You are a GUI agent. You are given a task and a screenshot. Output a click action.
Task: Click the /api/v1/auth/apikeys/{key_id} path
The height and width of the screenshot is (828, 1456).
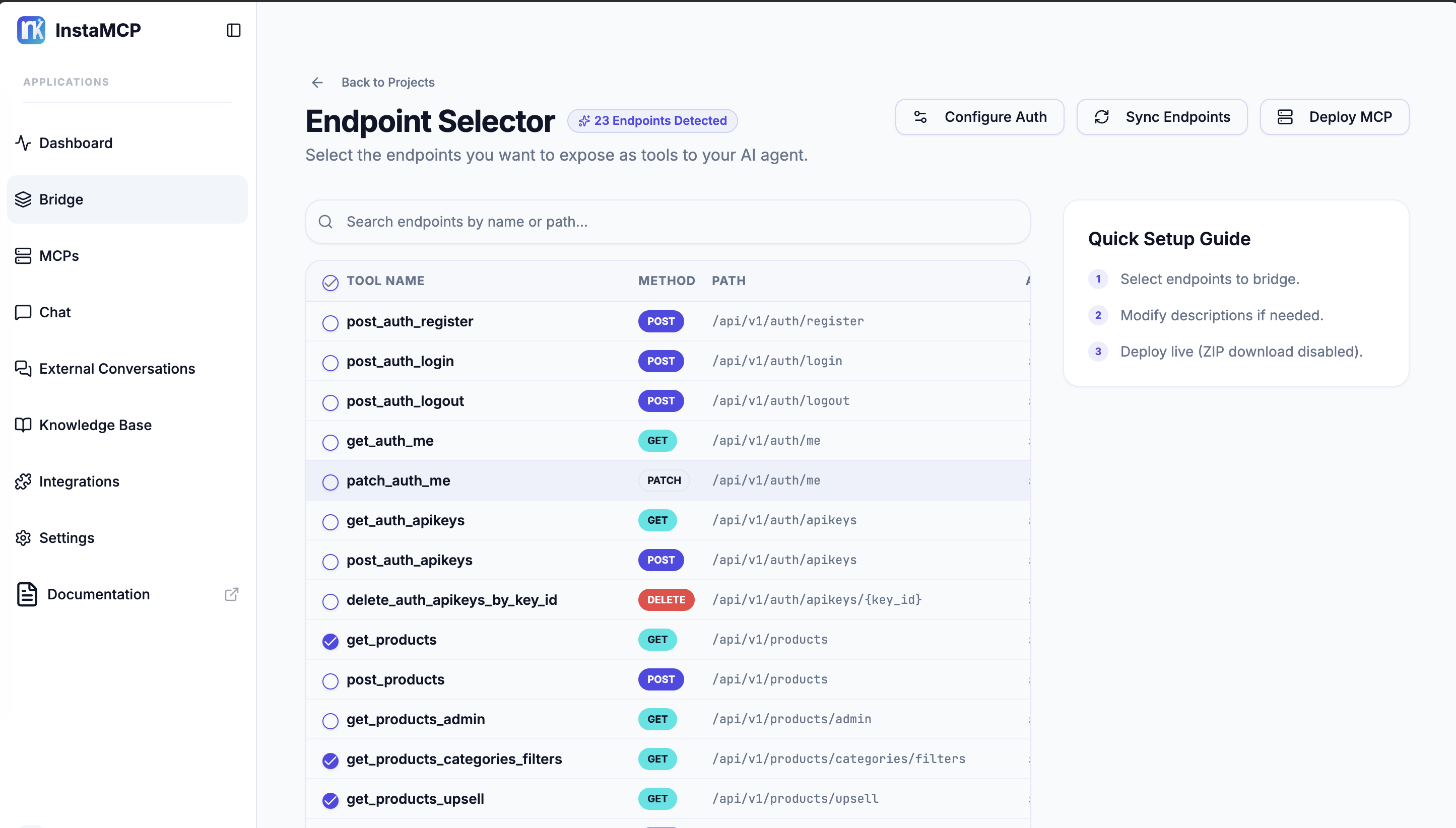pos(817,600)
